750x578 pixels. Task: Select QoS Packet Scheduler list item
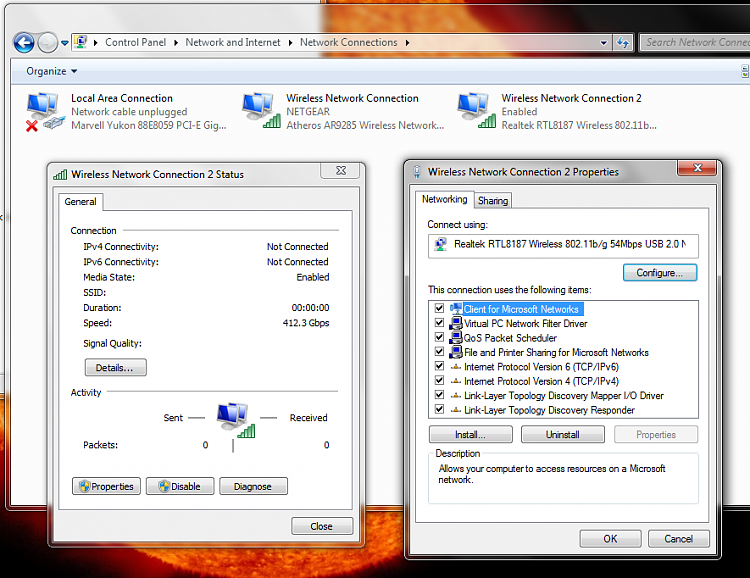click(x=510, y=338)
